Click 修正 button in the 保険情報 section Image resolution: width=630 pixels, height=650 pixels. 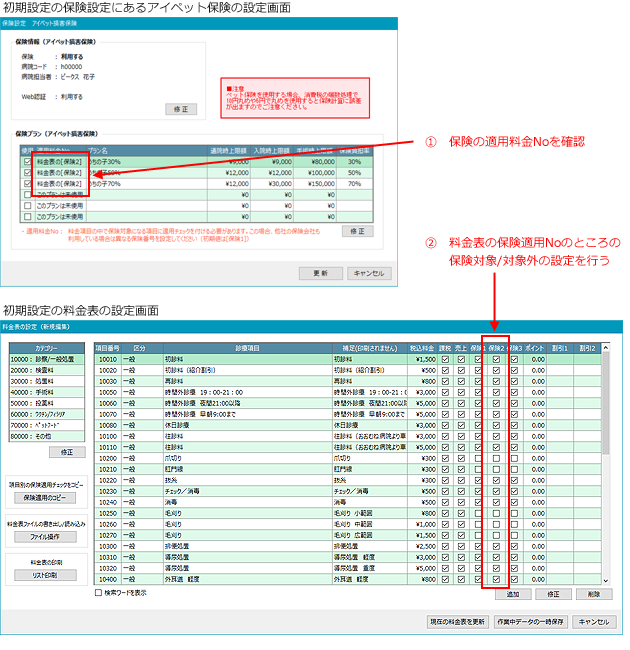(x=181, y=109)
